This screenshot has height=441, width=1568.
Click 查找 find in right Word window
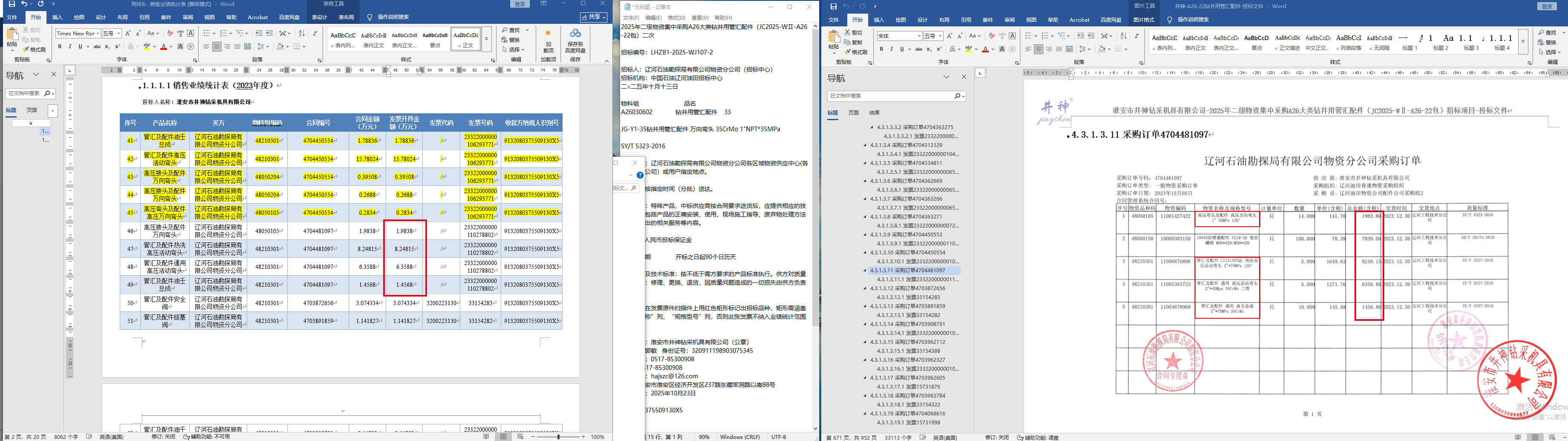tap(1547, 33)
